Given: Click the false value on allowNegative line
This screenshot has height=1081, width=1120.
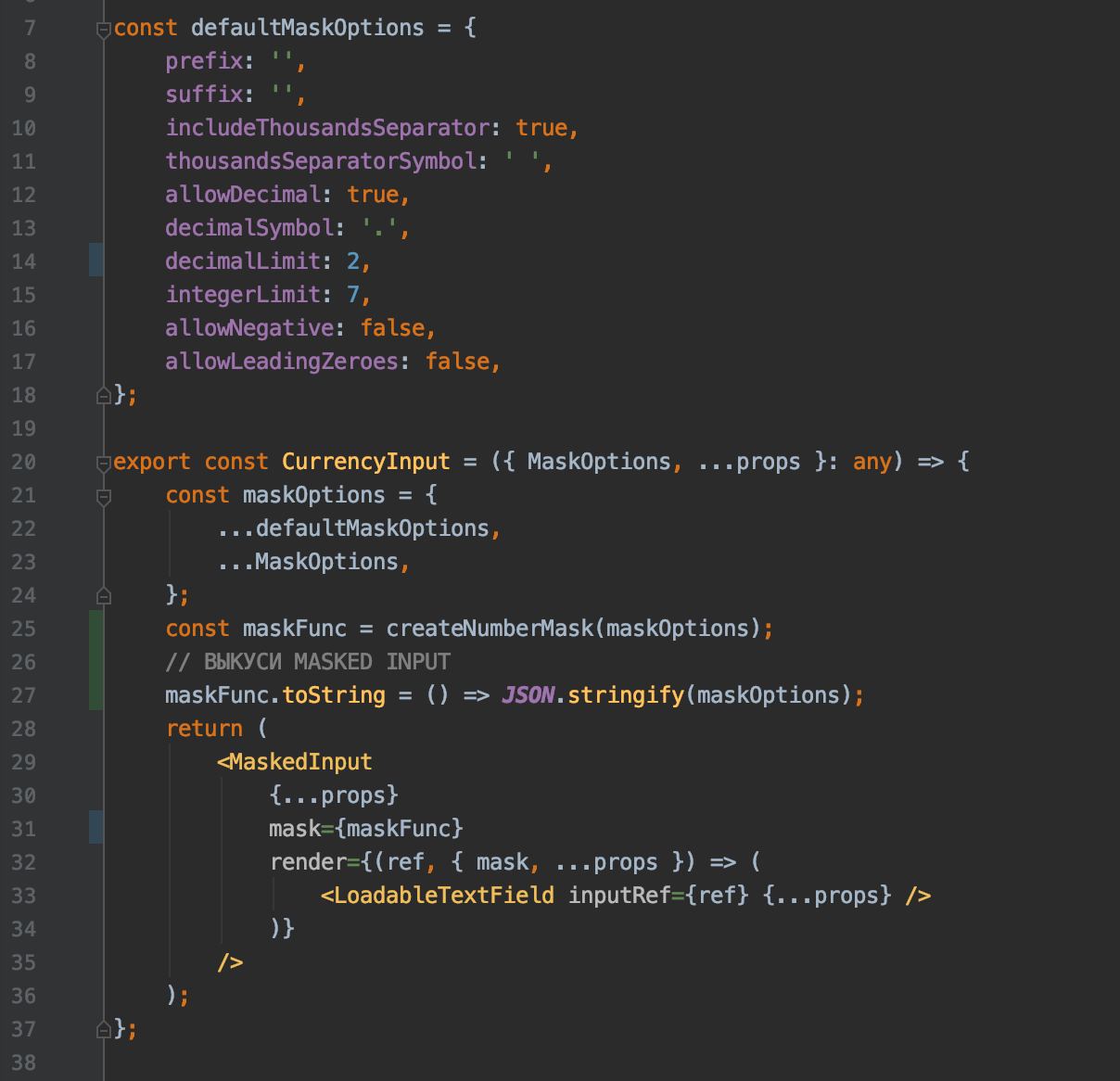Looking at the screenshot, I should coord(392,328).
